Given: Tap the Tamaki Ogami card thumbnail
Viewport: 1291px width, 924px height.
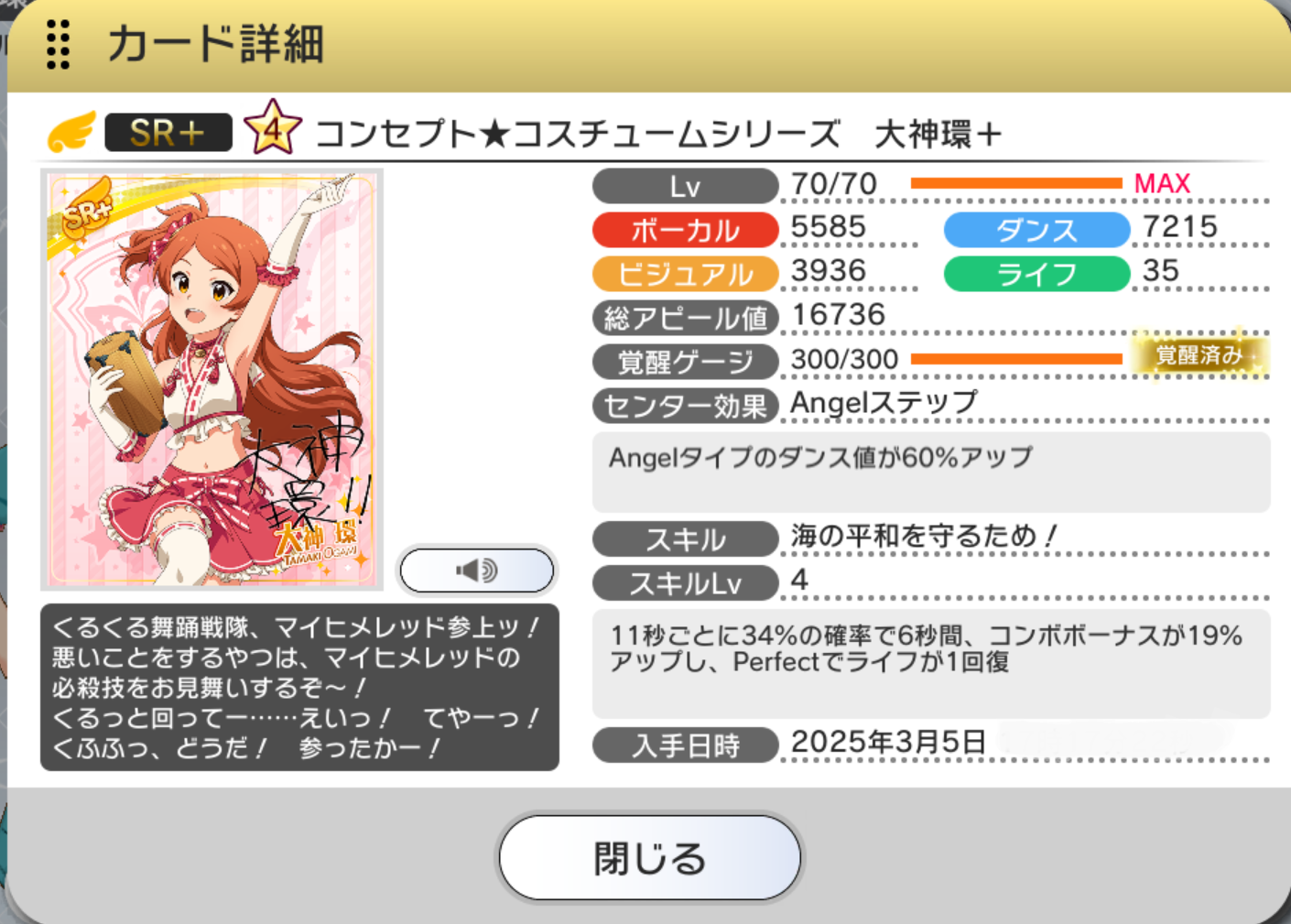Looking at the screenshot, I should tap(212, 379).
